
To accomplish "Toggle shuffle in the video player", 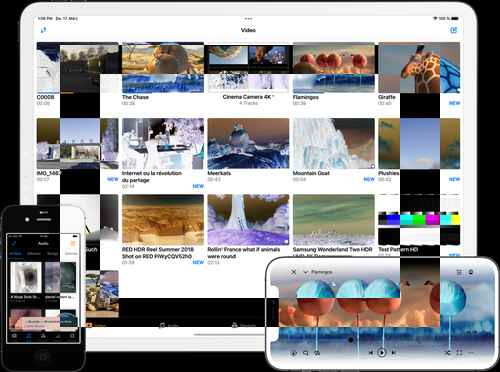I will point(447,352).
